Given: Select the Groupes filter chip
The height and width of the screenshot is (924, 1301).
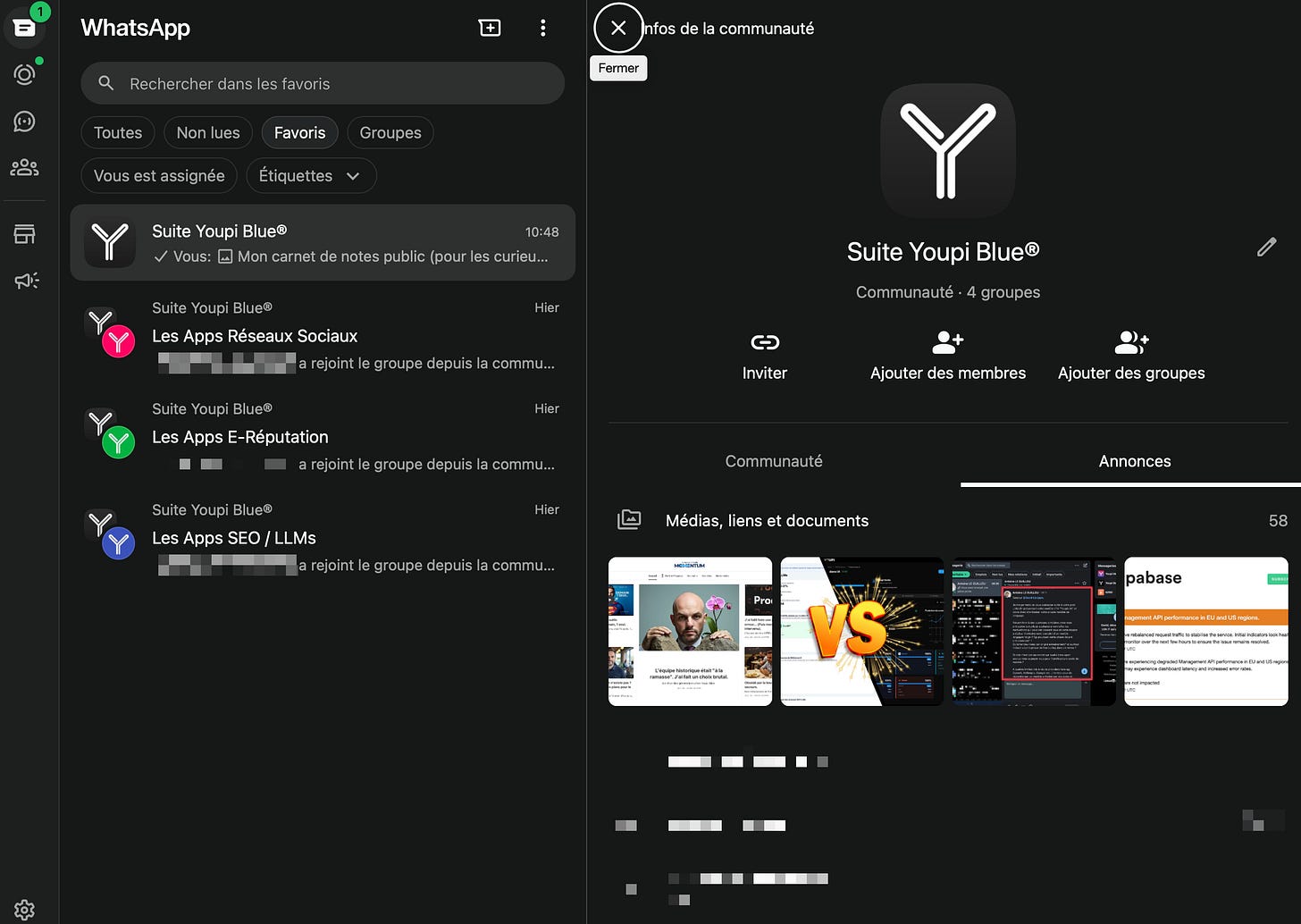Looking at the screenshot, I should pyautogui.click(x=390, y=132).
